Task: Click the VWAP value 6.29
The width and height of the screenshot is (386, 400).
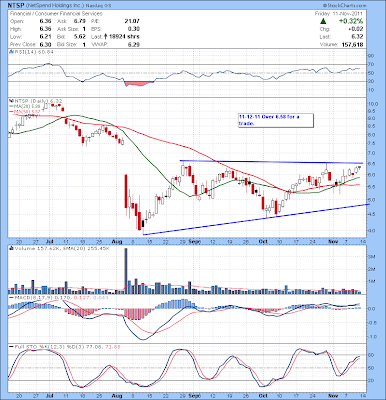Action: pyautogui.click(x=134, y=44)
